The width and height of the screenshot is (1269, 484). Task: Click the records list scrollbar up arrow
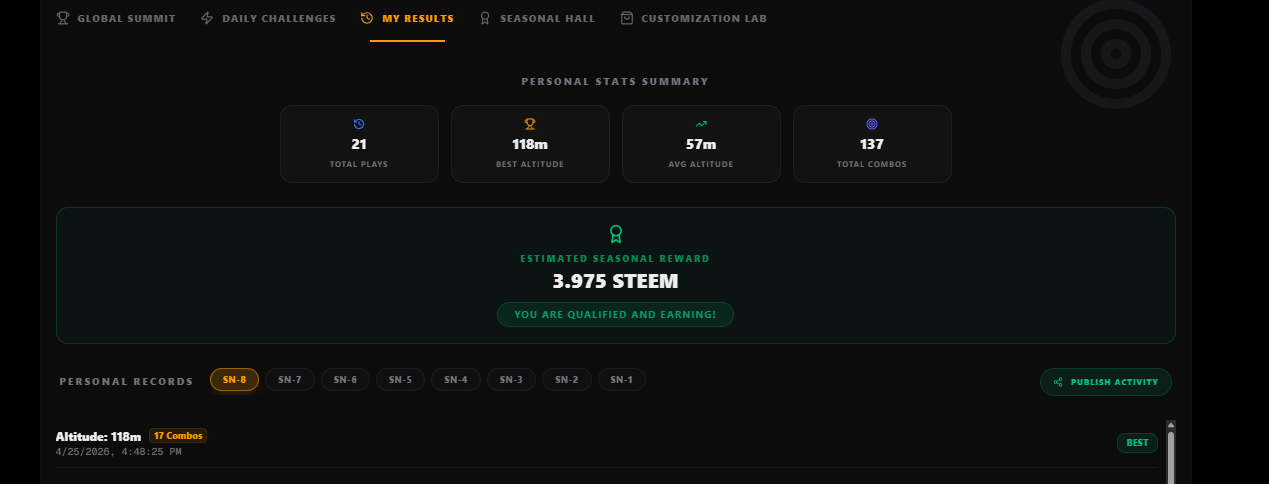[x=1170, y=425]
